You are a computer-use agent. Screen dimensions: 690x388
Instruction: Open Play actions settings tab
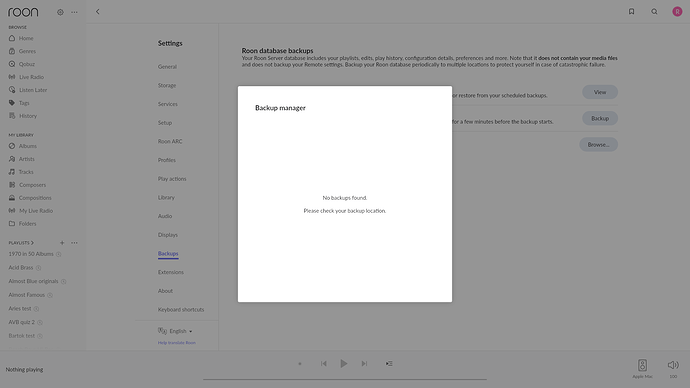172,179
